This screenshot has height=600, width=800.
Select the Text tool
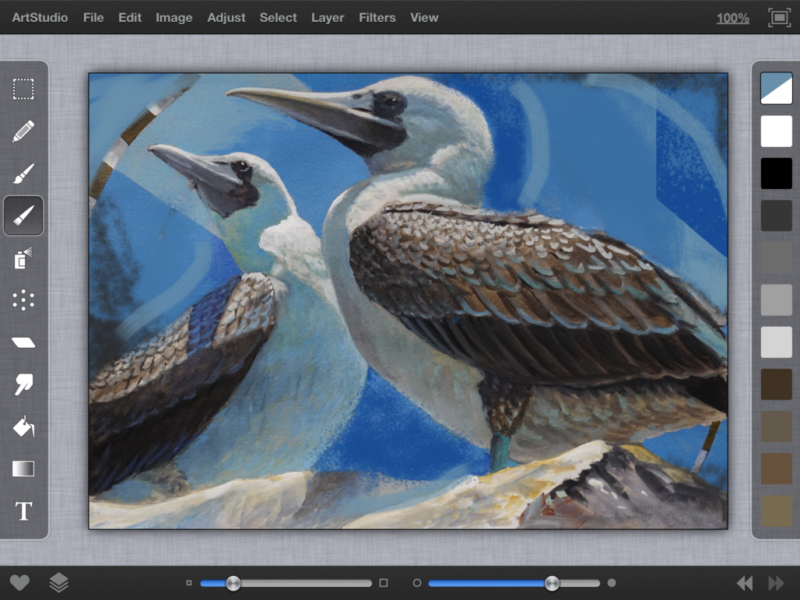(23, 511)
